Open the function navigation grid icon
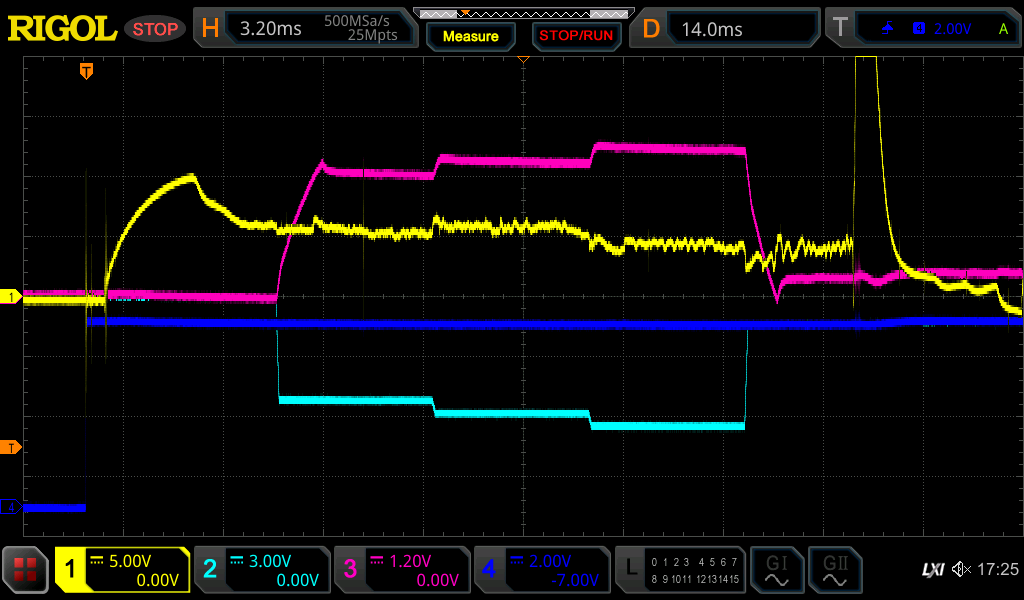1024x600 pixels. point(25,569)
